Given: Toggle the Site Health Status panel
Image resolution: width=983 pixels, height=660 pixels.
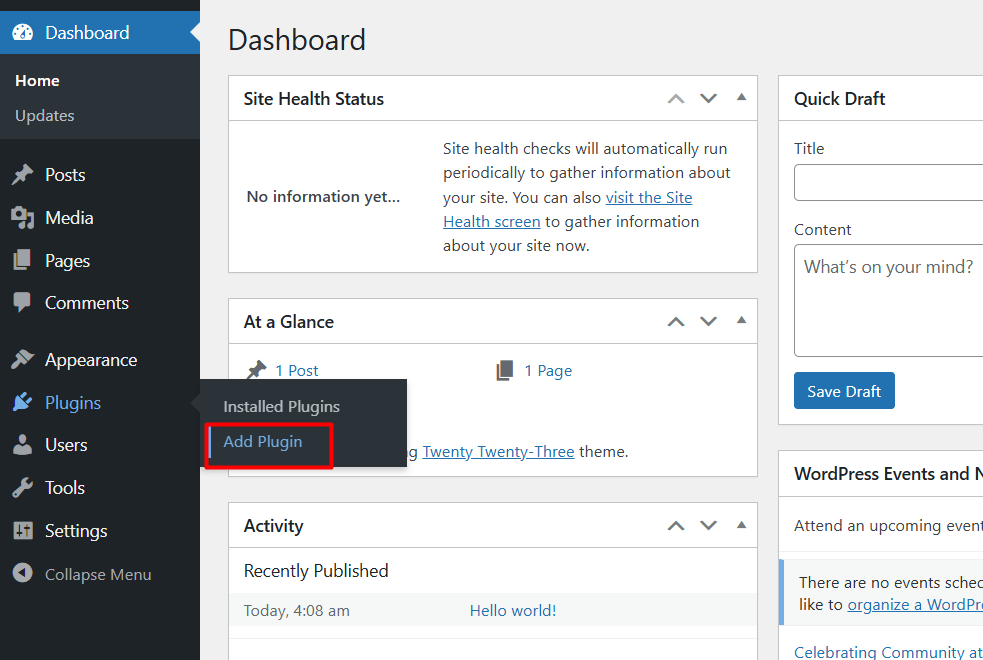Looking at the screenshot, I should [741, 98].
